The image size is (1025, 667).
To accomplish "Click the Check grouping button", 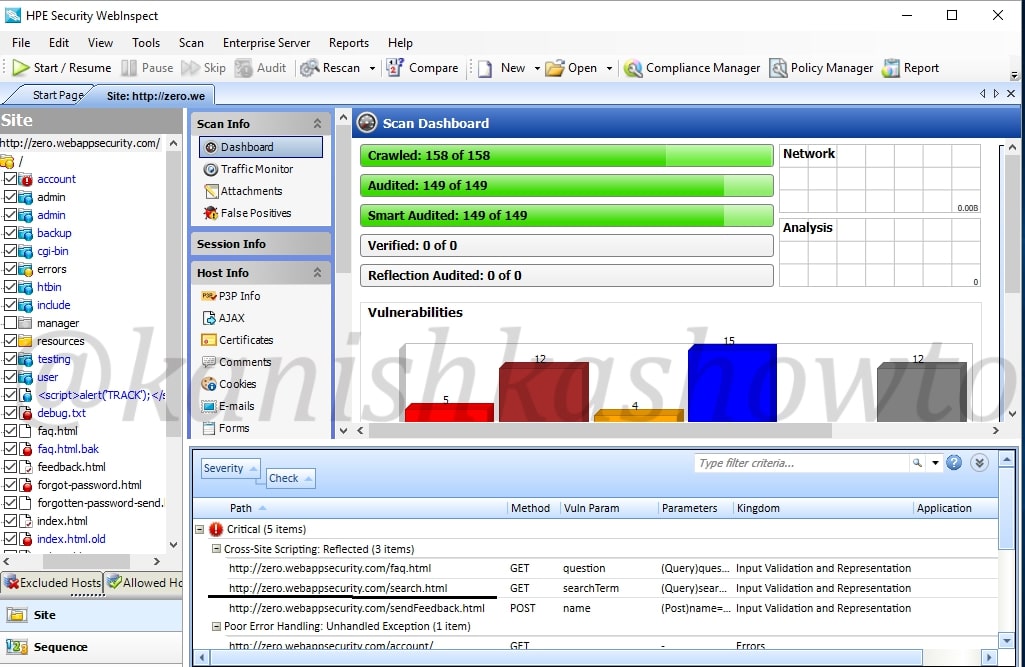I will 290,478.
